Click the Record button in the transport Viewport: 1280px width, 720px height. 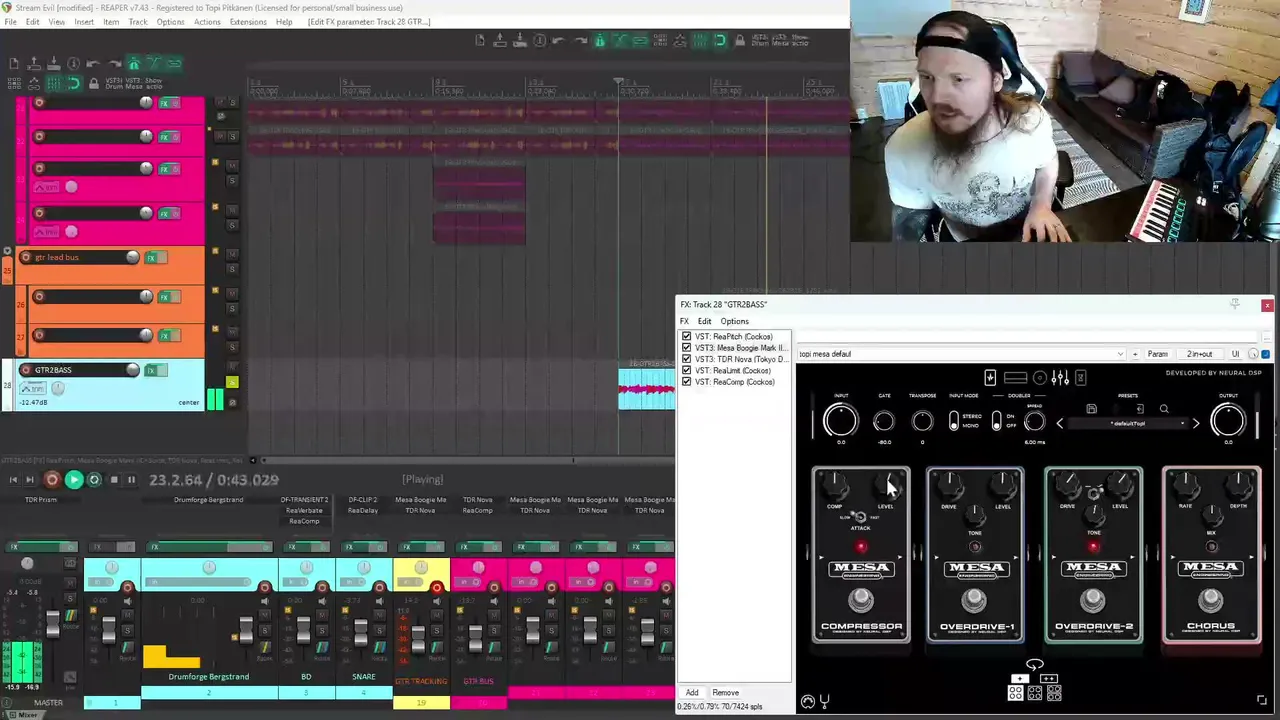click(52, 480)
